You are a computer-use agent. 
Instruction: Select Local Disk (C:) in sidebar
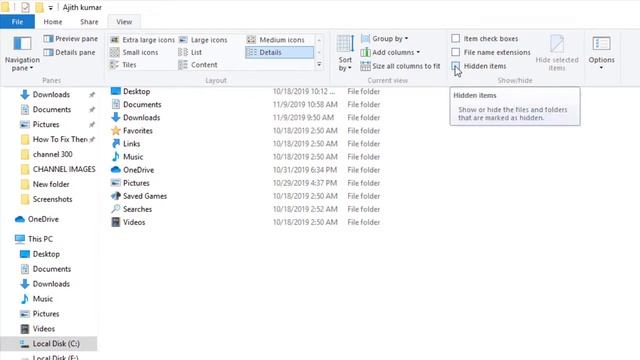point(56,344)
